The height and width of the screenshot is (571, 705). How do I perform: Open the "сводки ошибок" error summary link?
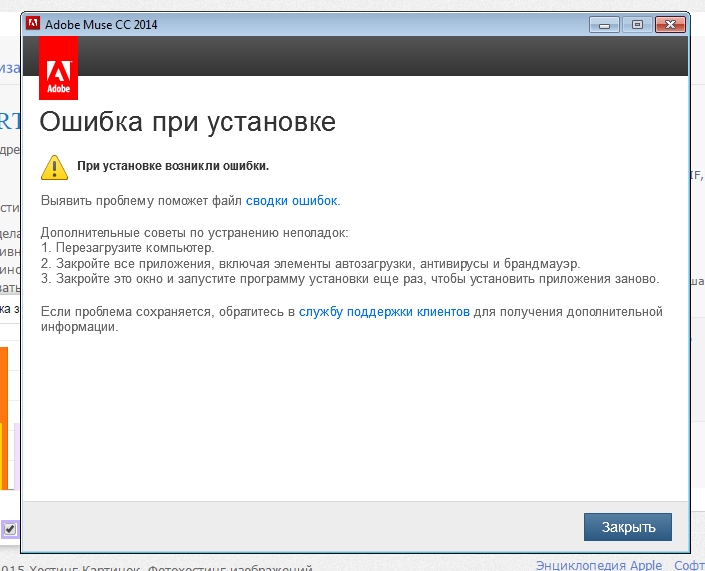[291, 200]
